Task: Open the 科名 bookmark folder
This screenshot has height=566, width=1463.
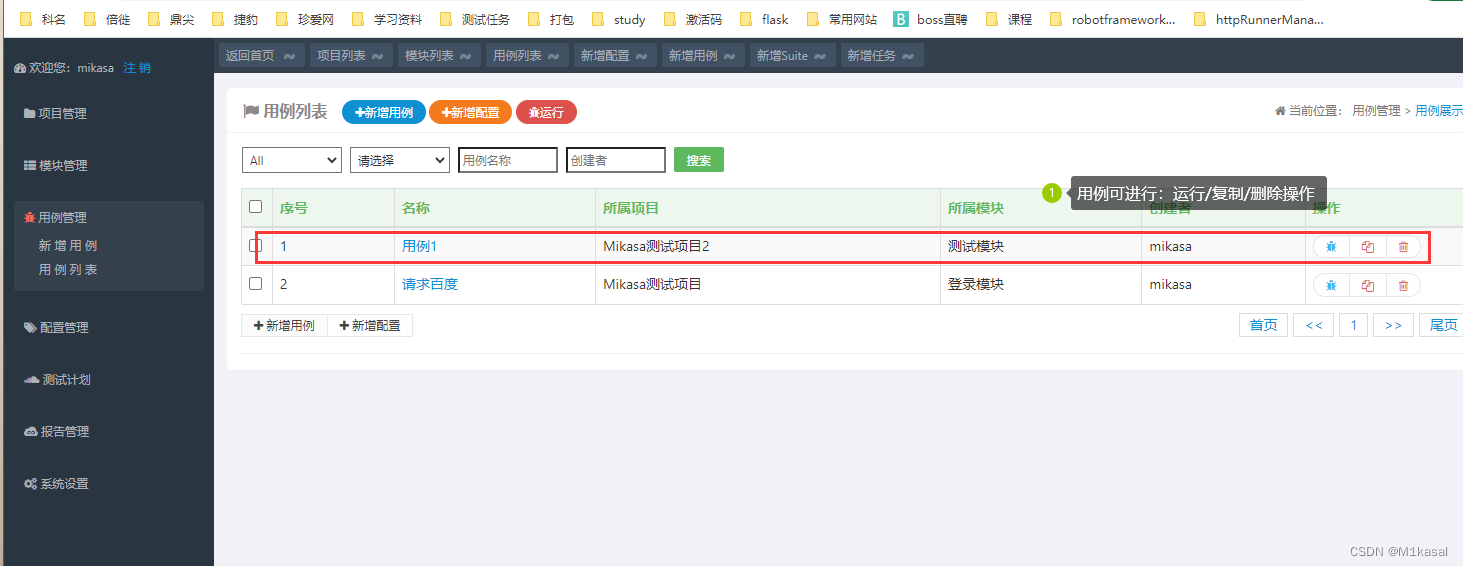Action: coord(43,19)
